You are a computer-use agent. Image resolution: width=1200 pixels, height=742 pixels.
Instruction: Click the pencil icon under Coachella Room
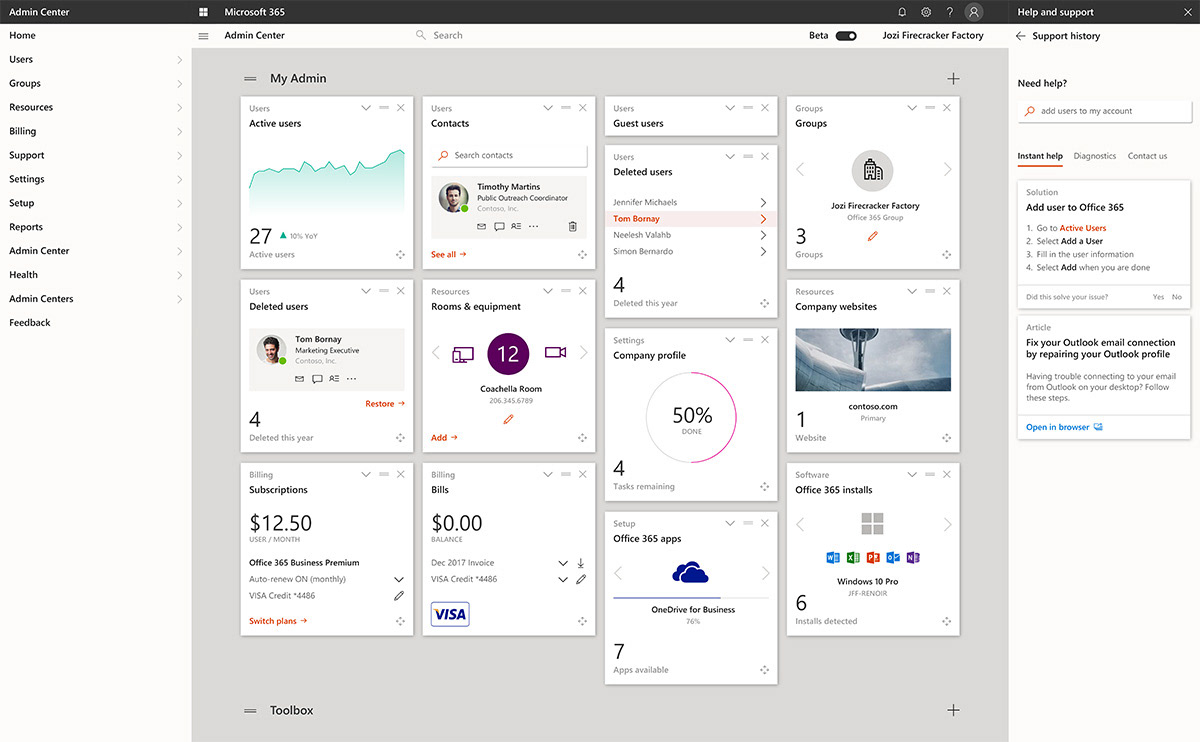coord(508,420)
